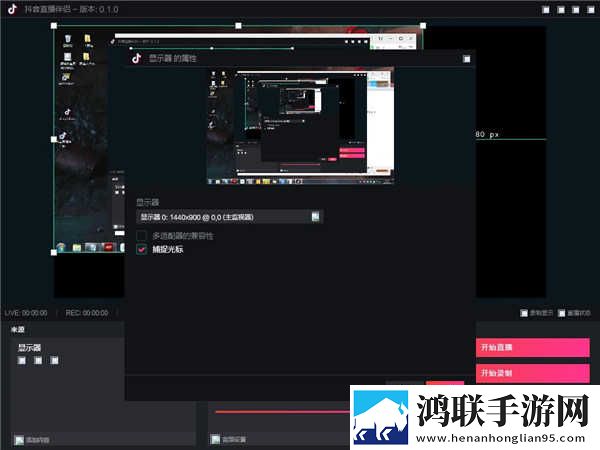Click the bottom-left selection handle of the captured source

(54, 252)
